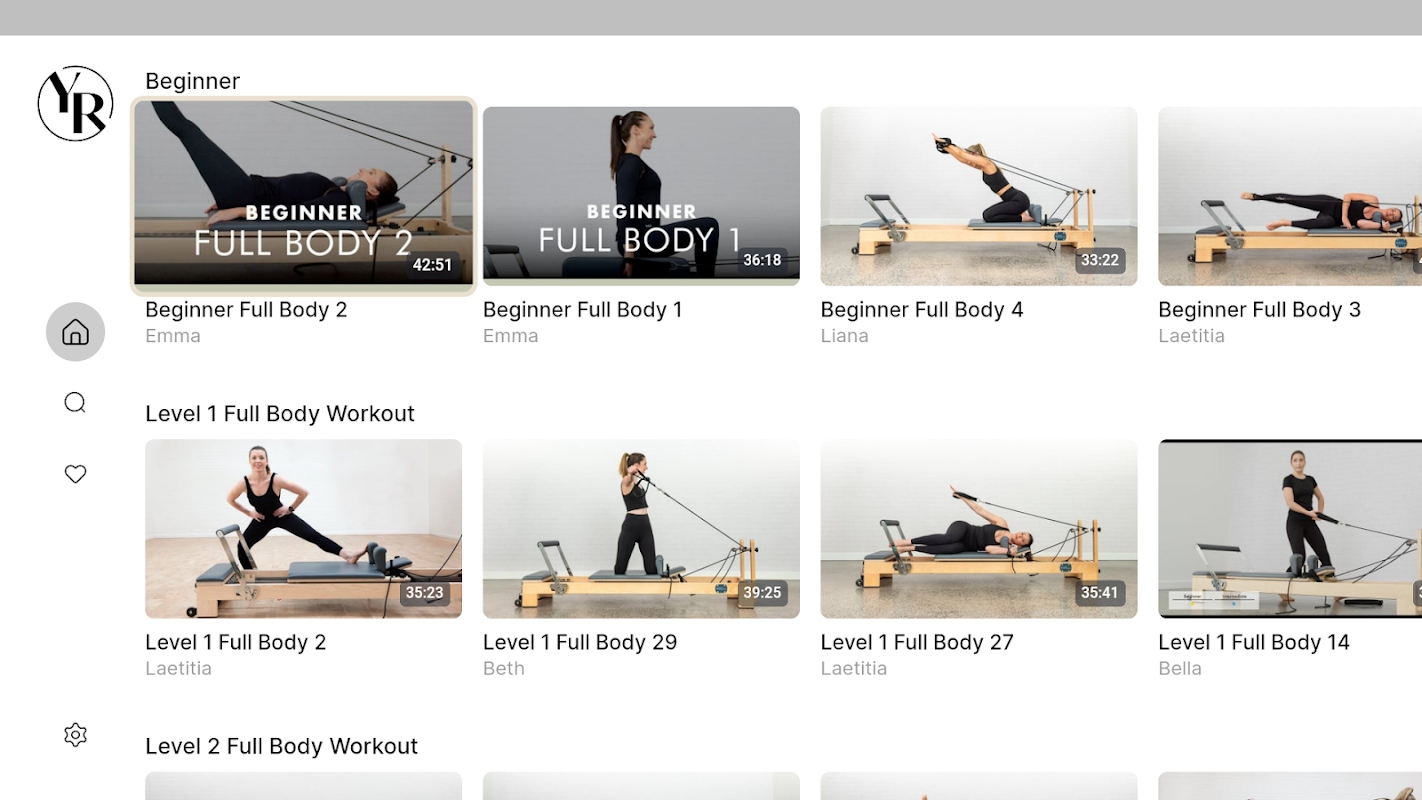Open the Settings gear icon

[x=75, y=735]
